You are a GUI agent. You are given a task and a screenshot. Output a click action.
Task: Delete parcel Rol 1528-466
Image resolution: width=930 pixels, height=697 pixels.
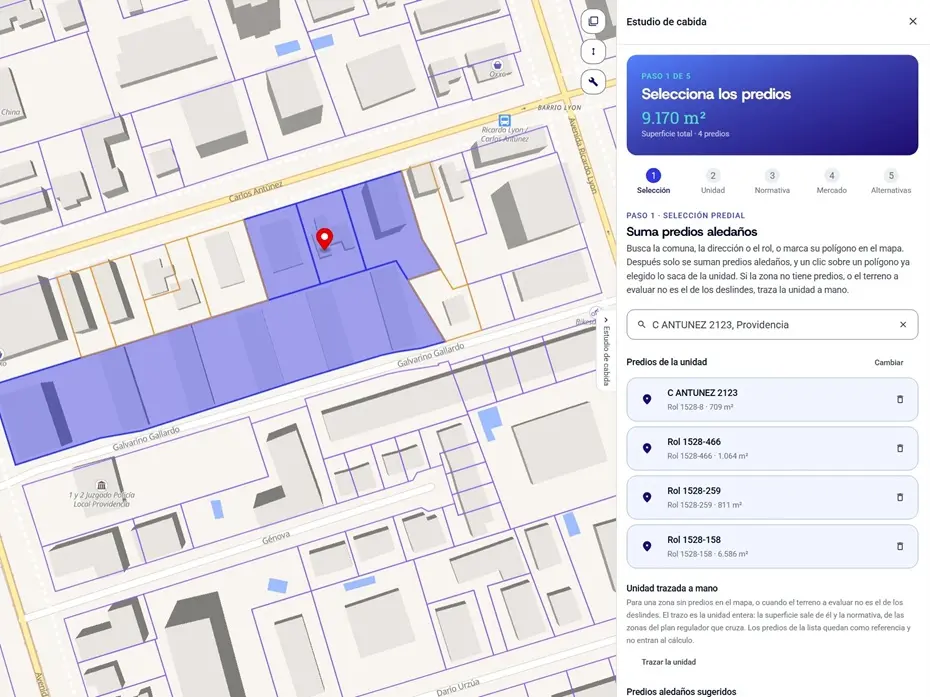(x=900, y=448)
